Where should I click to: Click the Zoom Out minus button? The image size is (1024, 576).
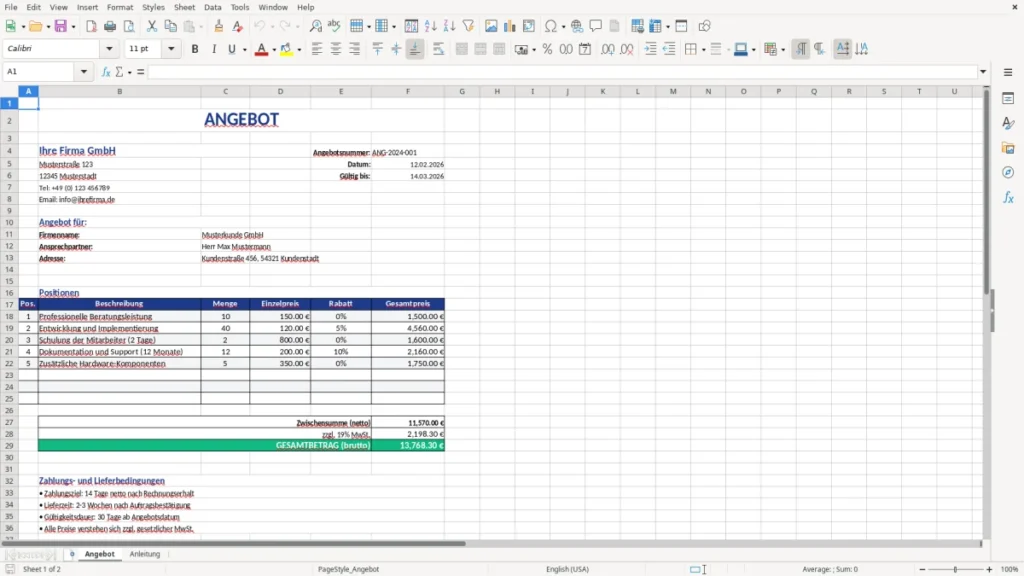[x=922, y=569]
